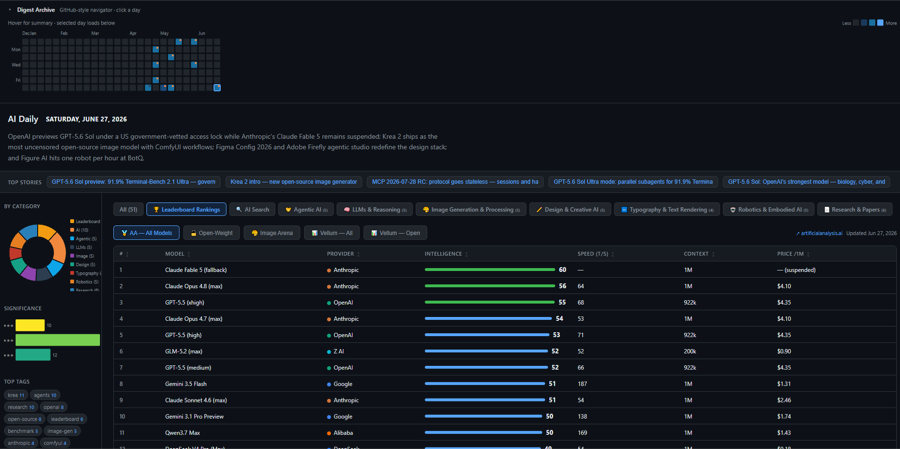Select the highlighted June 27 day cell

coord(217,88)
